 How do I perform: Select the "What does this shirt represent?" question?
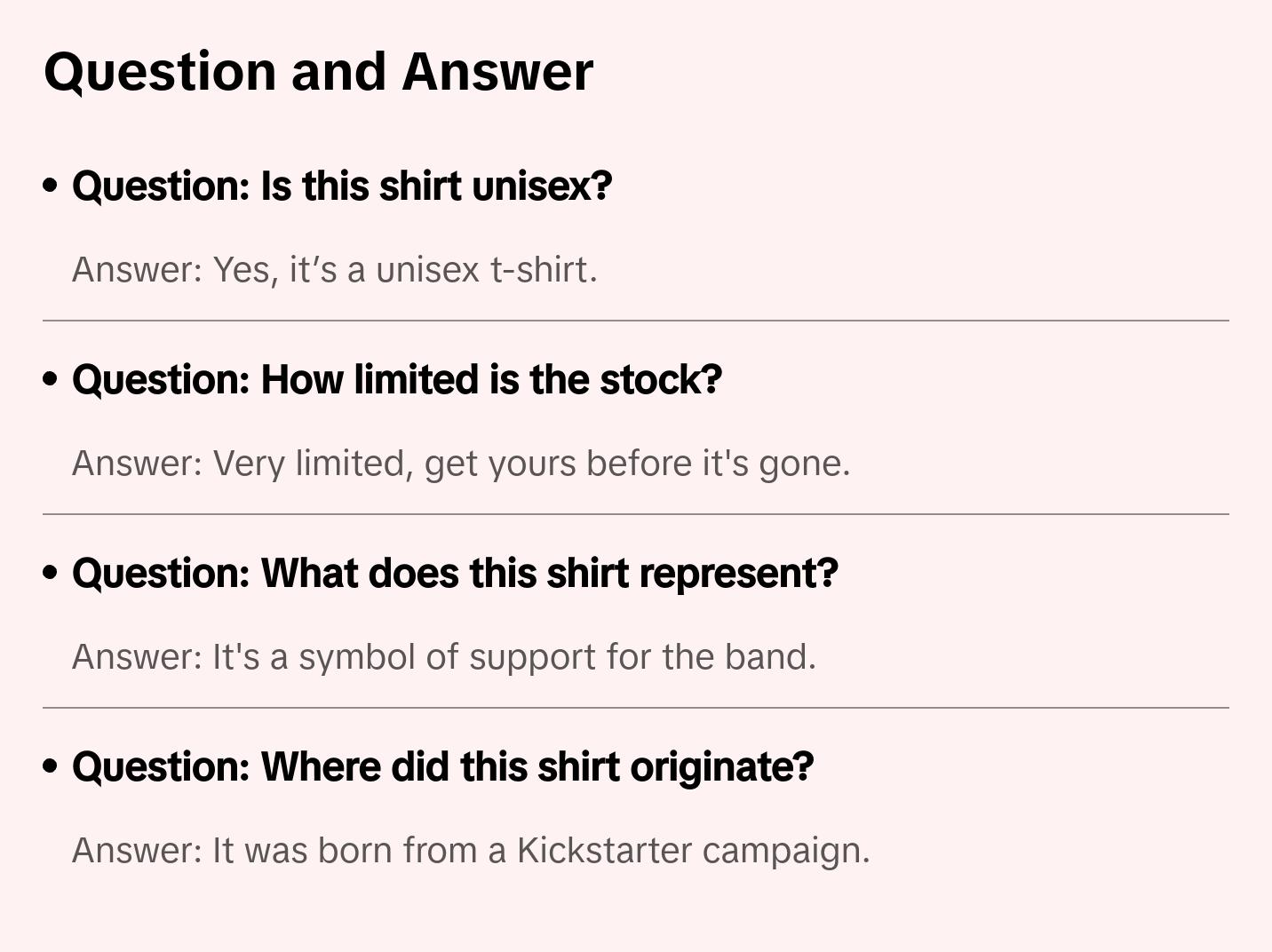pos(455,574)
